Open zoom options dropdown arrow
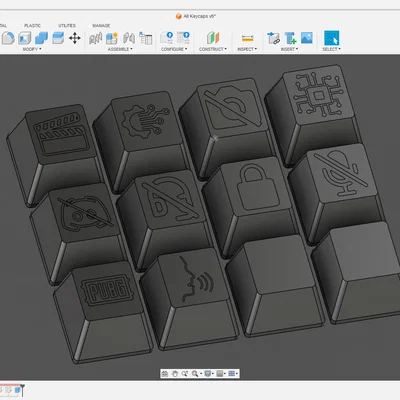Viewport: 400px width, 400px height. click(x=200, y=374)
